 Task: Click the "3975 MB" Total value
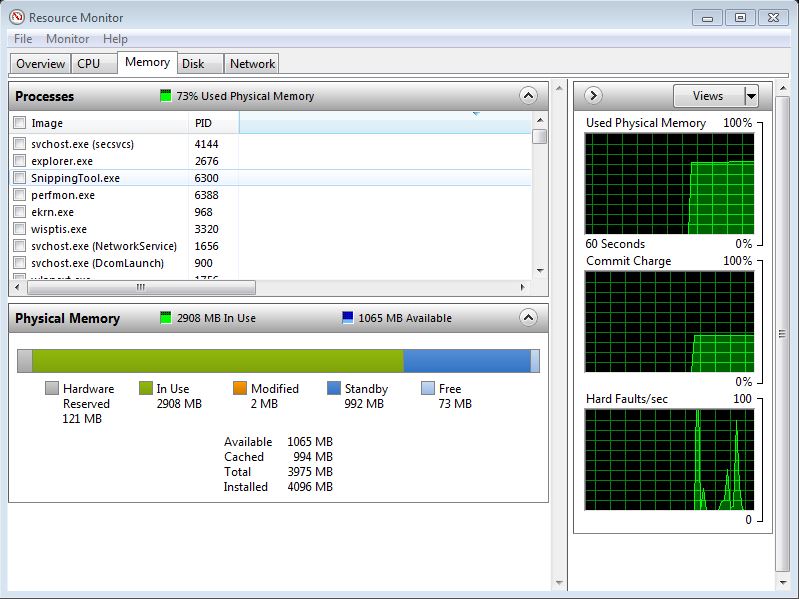click(x=310, y=472)
